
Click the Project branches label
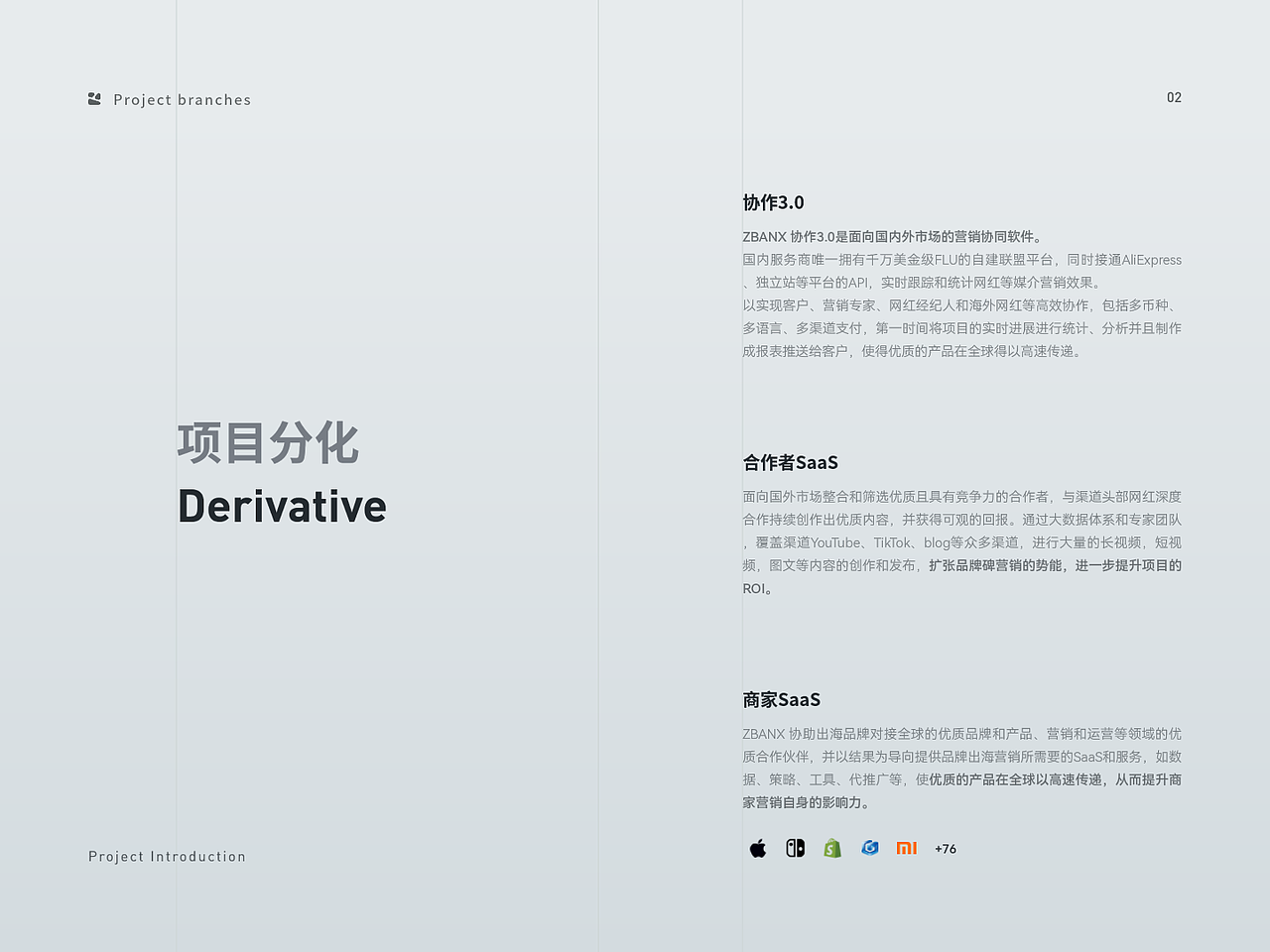tap(183, 100)
